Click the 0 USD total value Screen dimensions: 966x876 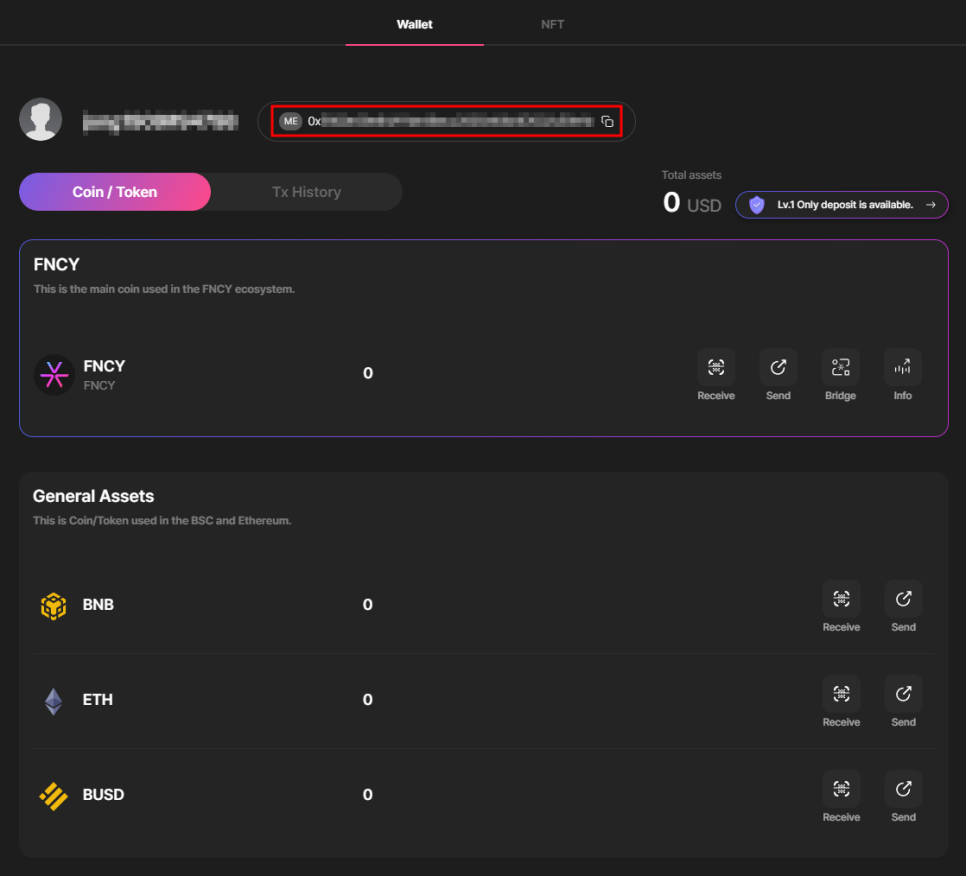click(x=692, y=203)
